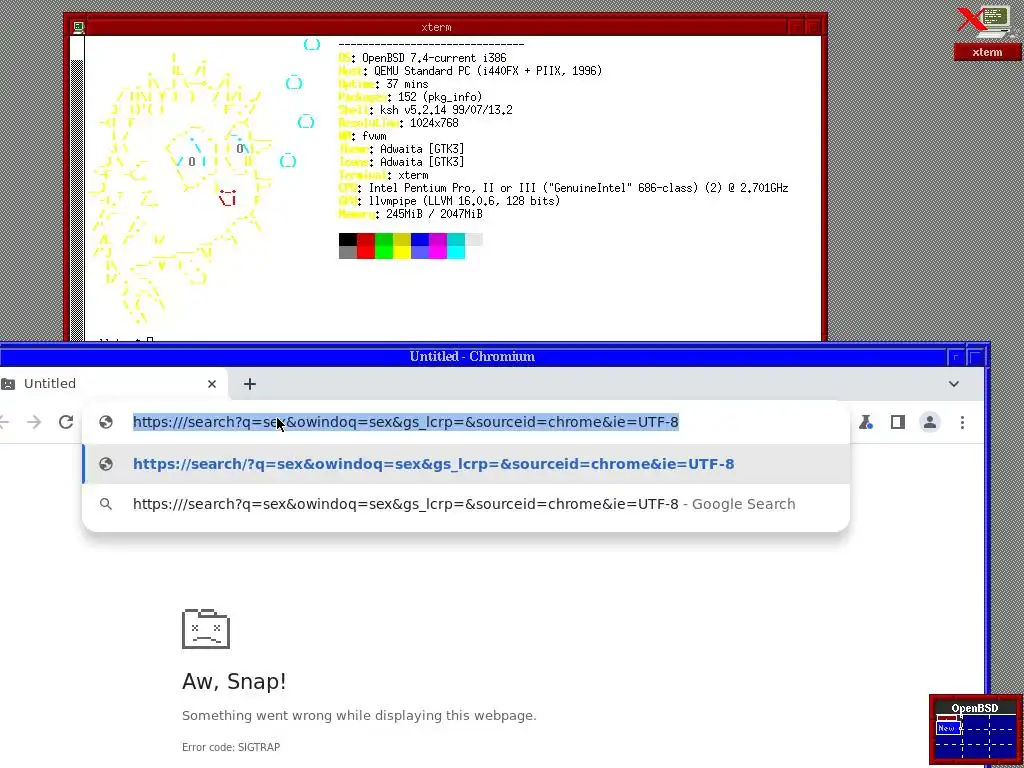The width and height of the screenshot is (1024, 768).
Task: Click the tab favicon on Untitled tab
Action: click(x=8, y=384)
